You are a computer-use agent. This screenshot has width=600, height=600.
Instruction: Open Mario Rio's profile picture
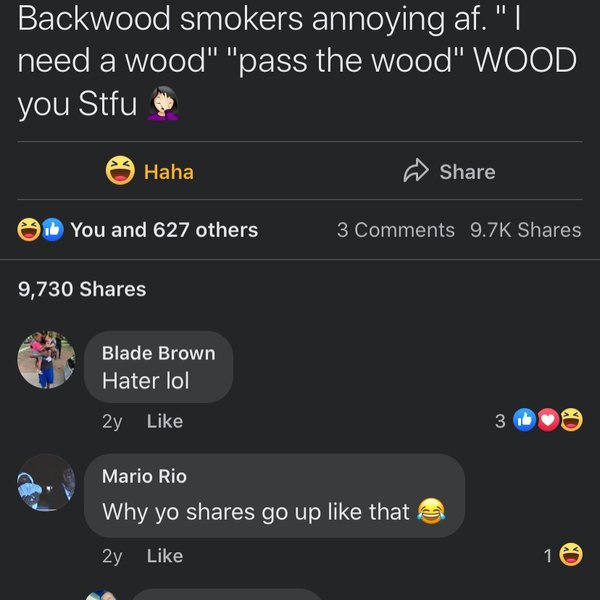[46, 483]
